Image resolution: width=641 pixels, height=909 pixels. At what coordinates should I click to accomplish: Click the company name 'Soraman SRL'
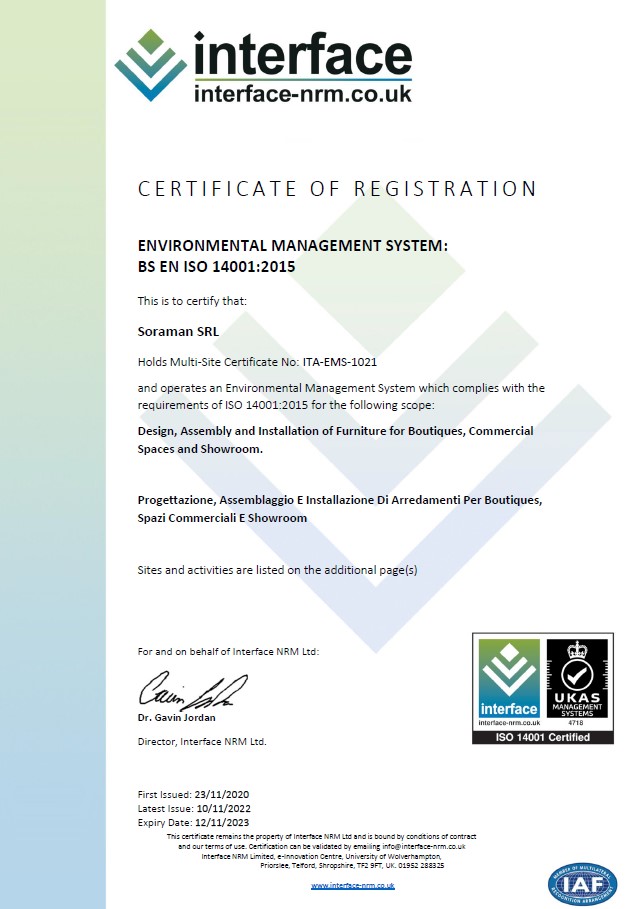(178, 332)
